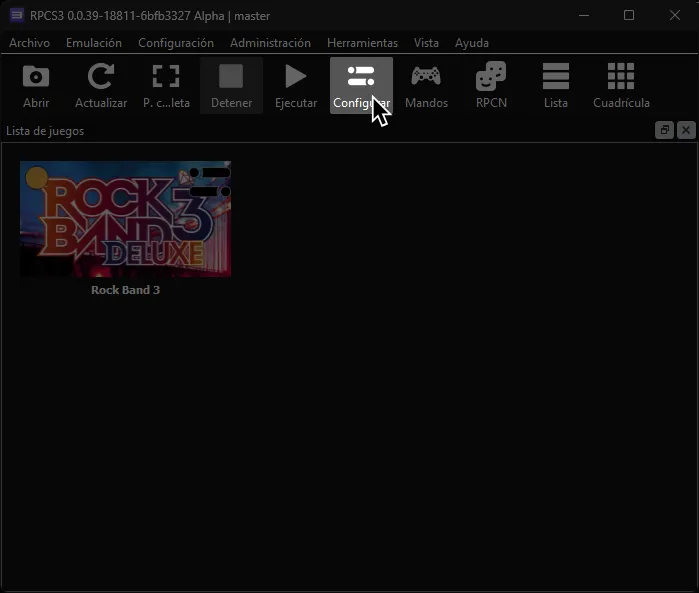Float the Lista de juegos panel

664,130
